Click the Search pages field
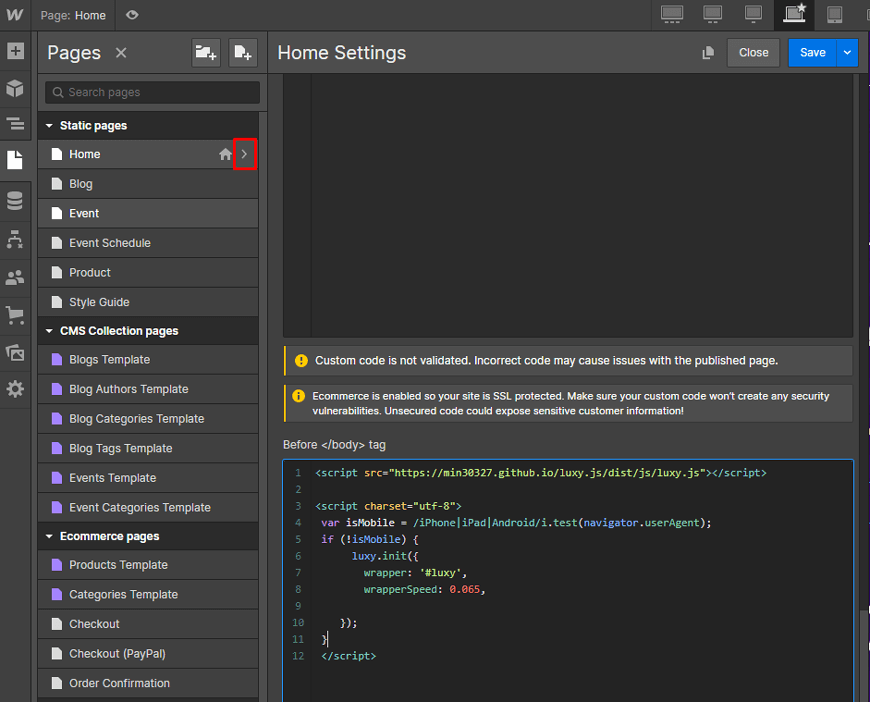870x702 pixels. click(x=153, y=92)
